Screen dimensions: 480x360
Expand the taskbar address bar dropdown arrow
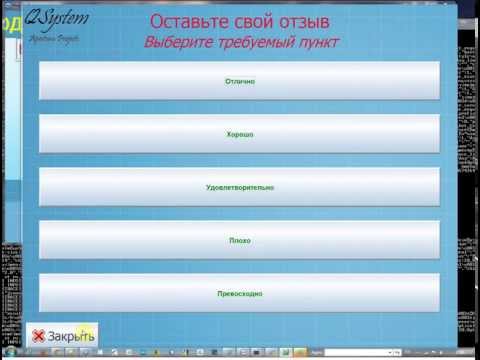[389, 352]
